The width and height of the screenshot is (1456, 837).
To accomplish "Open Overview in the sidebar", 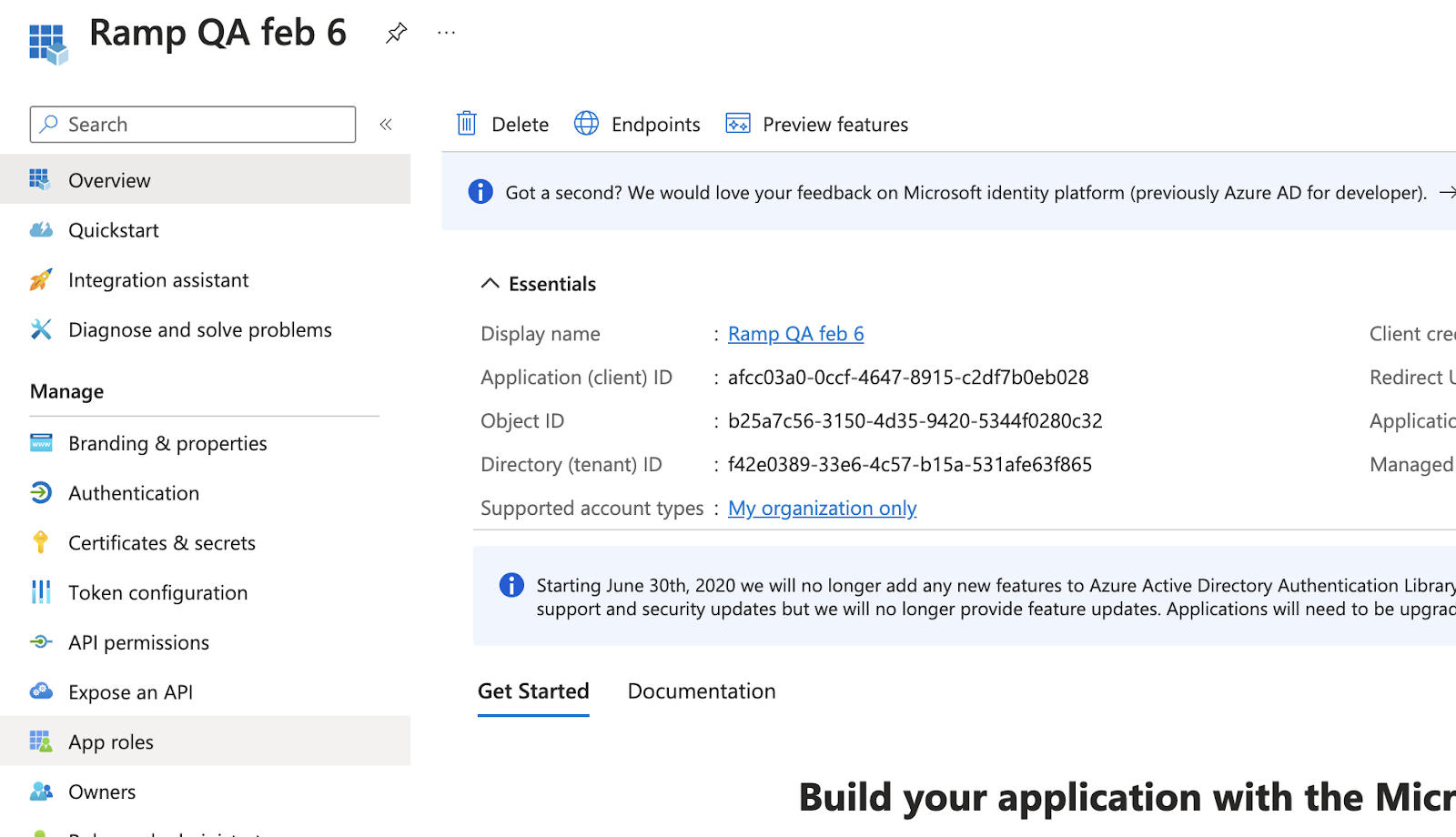I will [x=206, y=180].
